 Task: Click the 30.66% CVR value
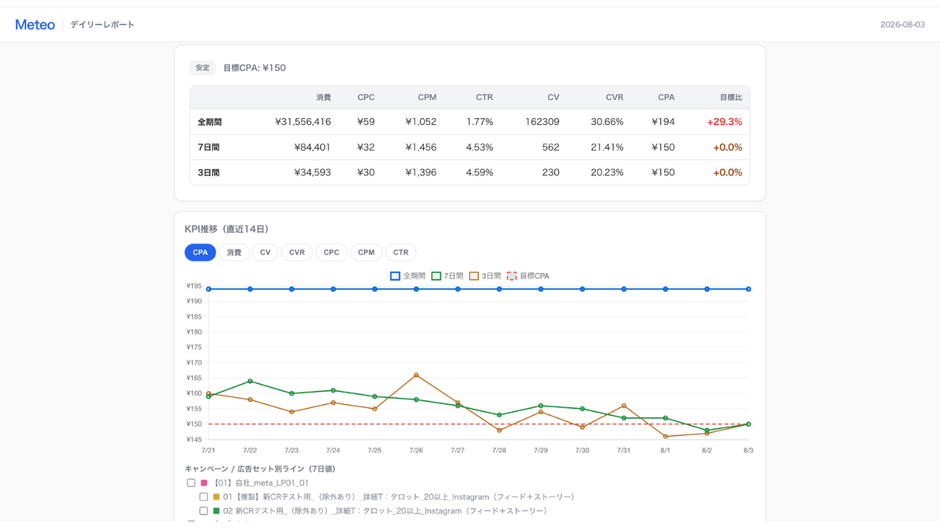click(607, 122)
